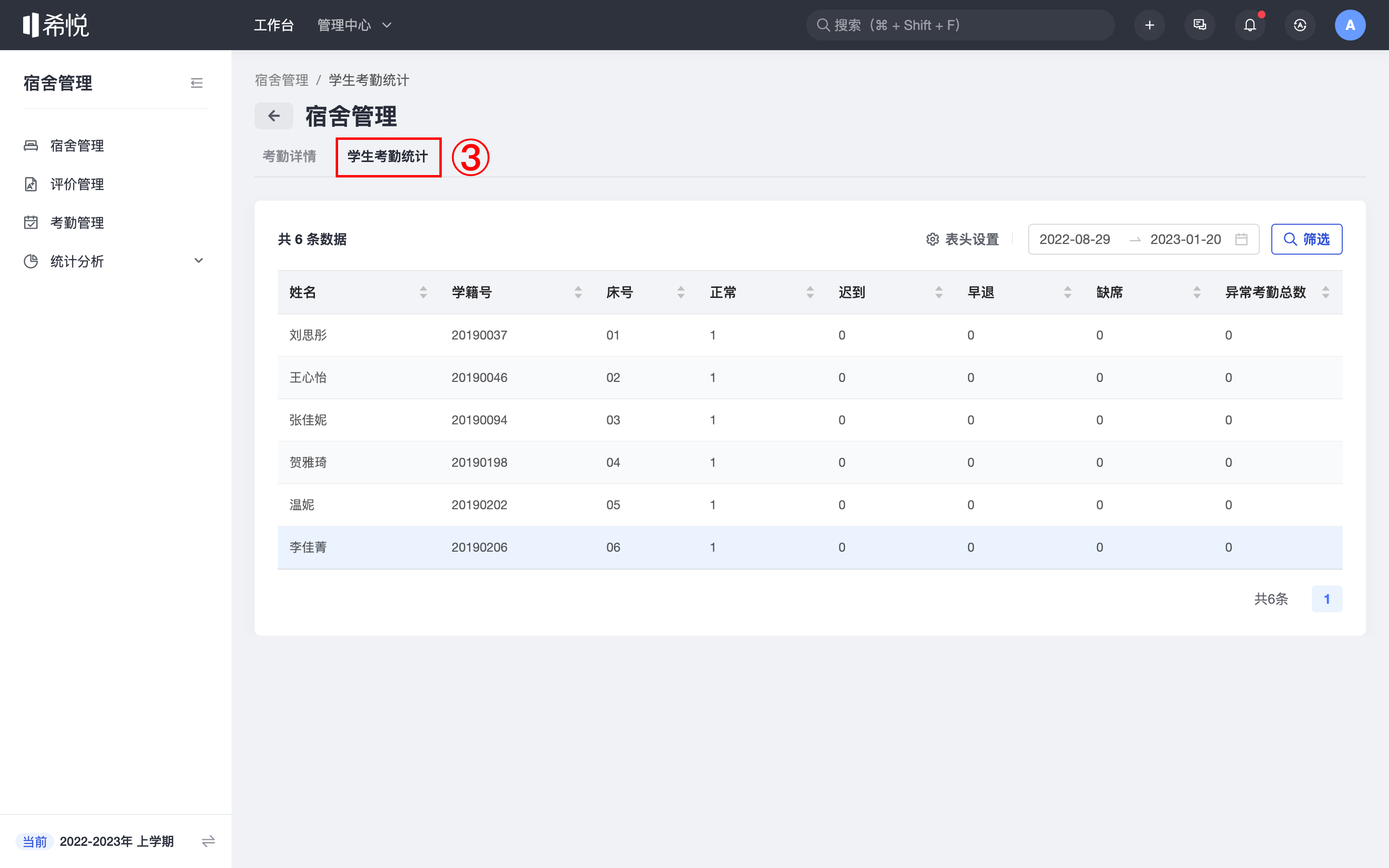Click bed number 05
This screenshot has height=868, width=1389.
pyautogui.click(x=613, y=505)
